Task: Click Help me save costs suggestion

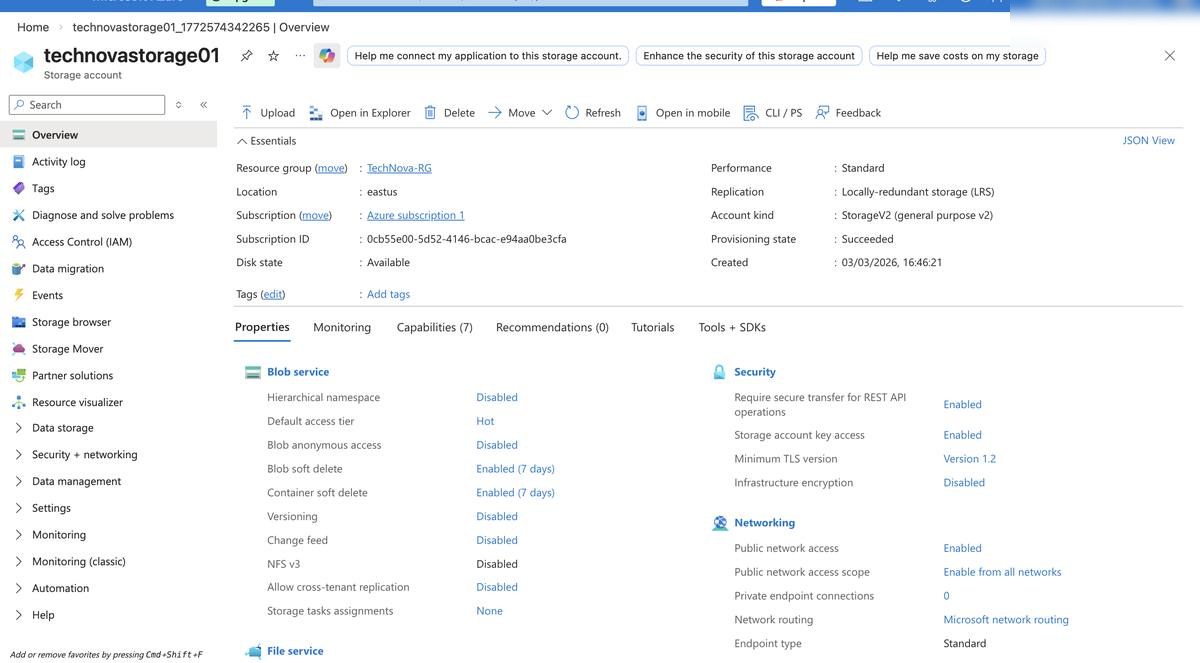Action: click(957, 56)
